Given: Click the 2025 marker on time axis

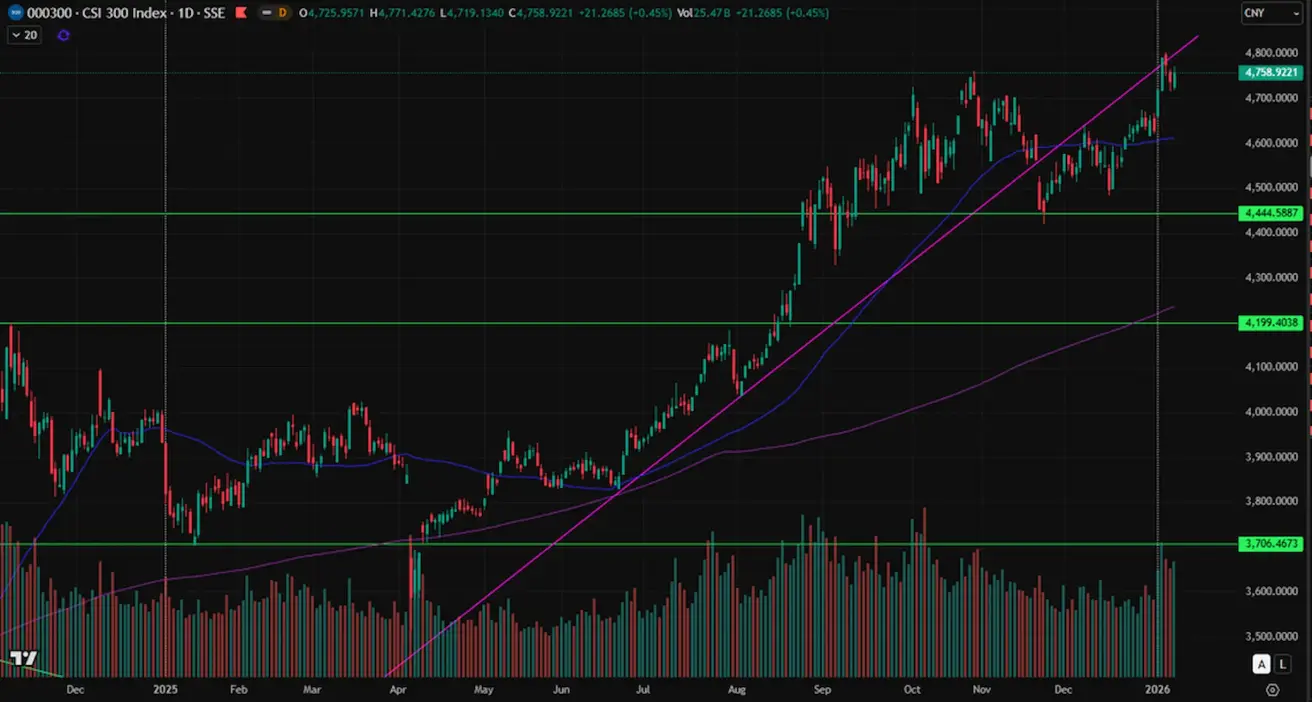Looking at the screenshot, I should 164,689.
